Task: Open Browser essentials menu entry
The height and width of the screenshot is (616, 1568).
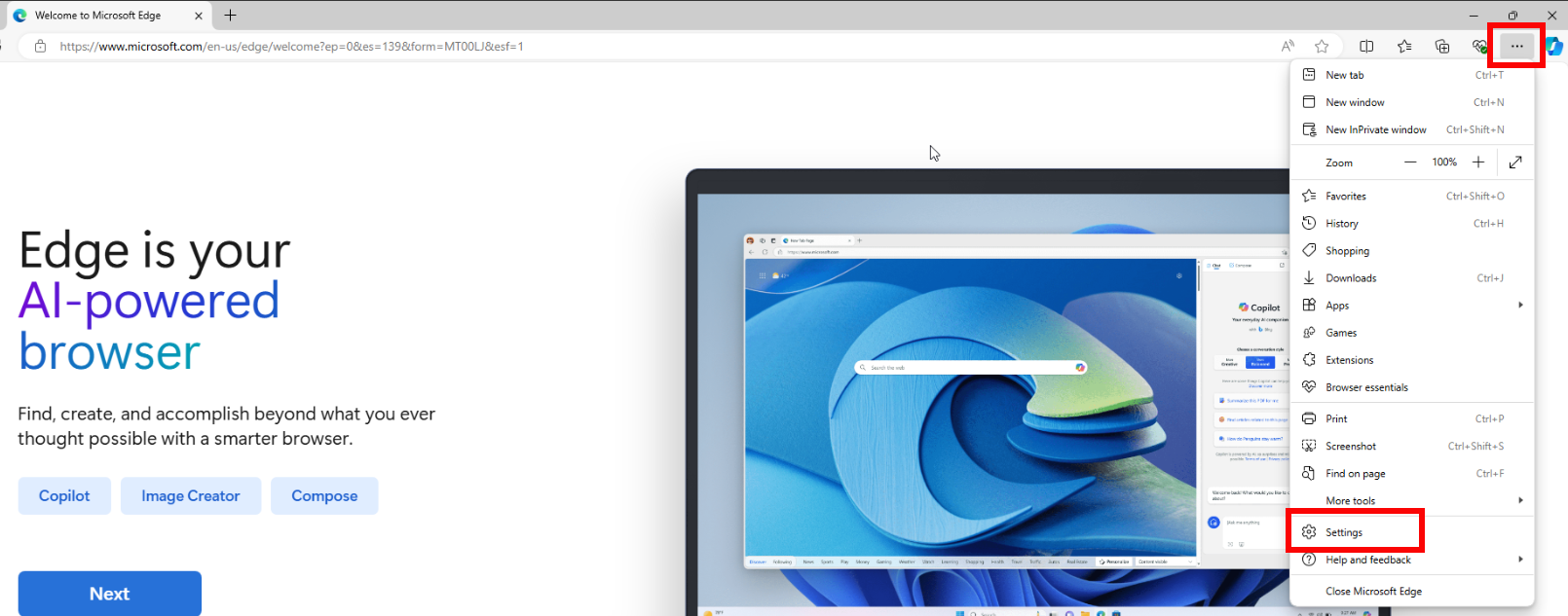Action: [1412, 386]
